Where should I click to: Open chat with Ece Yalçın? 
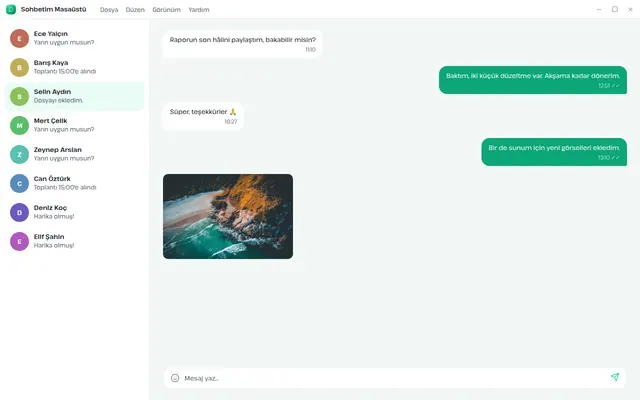tap(74, 38)
